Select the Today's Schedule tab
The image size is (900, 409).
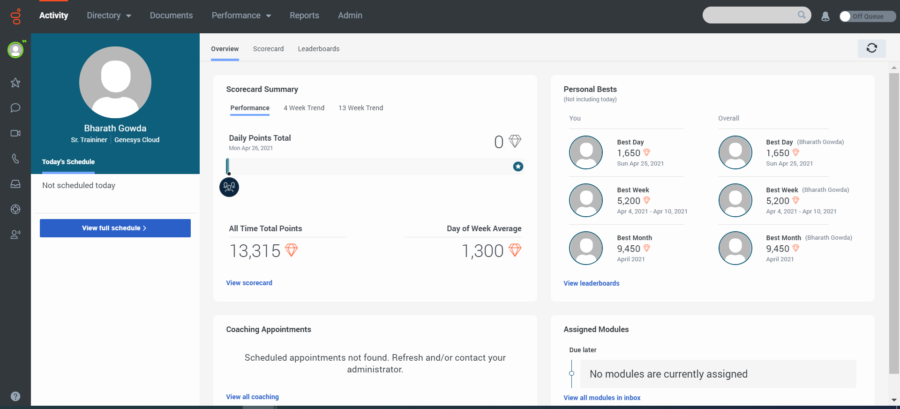(x=68, y=162)
